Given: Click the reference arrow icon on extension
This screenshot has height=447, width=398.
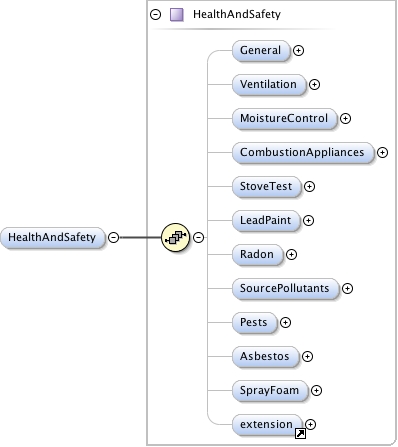Looking at the screenshot, I should [300, 433].
